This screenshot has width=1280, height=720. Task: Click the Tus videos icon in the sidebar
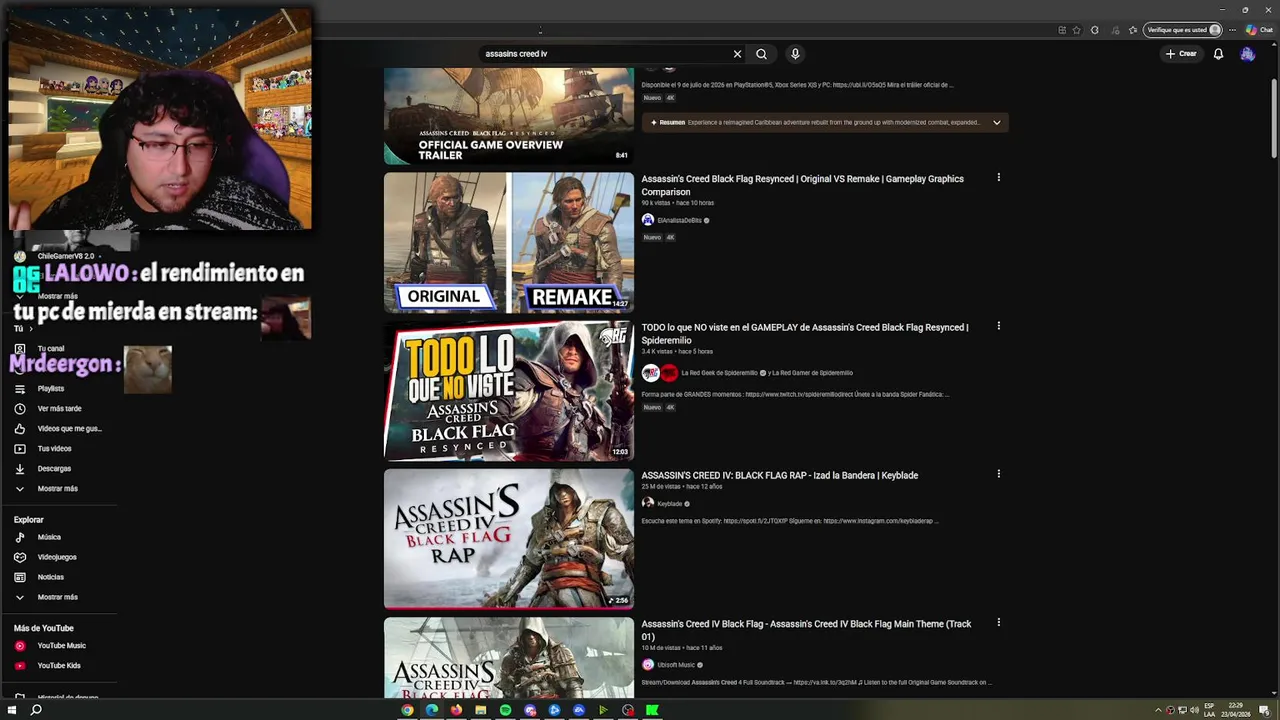point(19,449)
